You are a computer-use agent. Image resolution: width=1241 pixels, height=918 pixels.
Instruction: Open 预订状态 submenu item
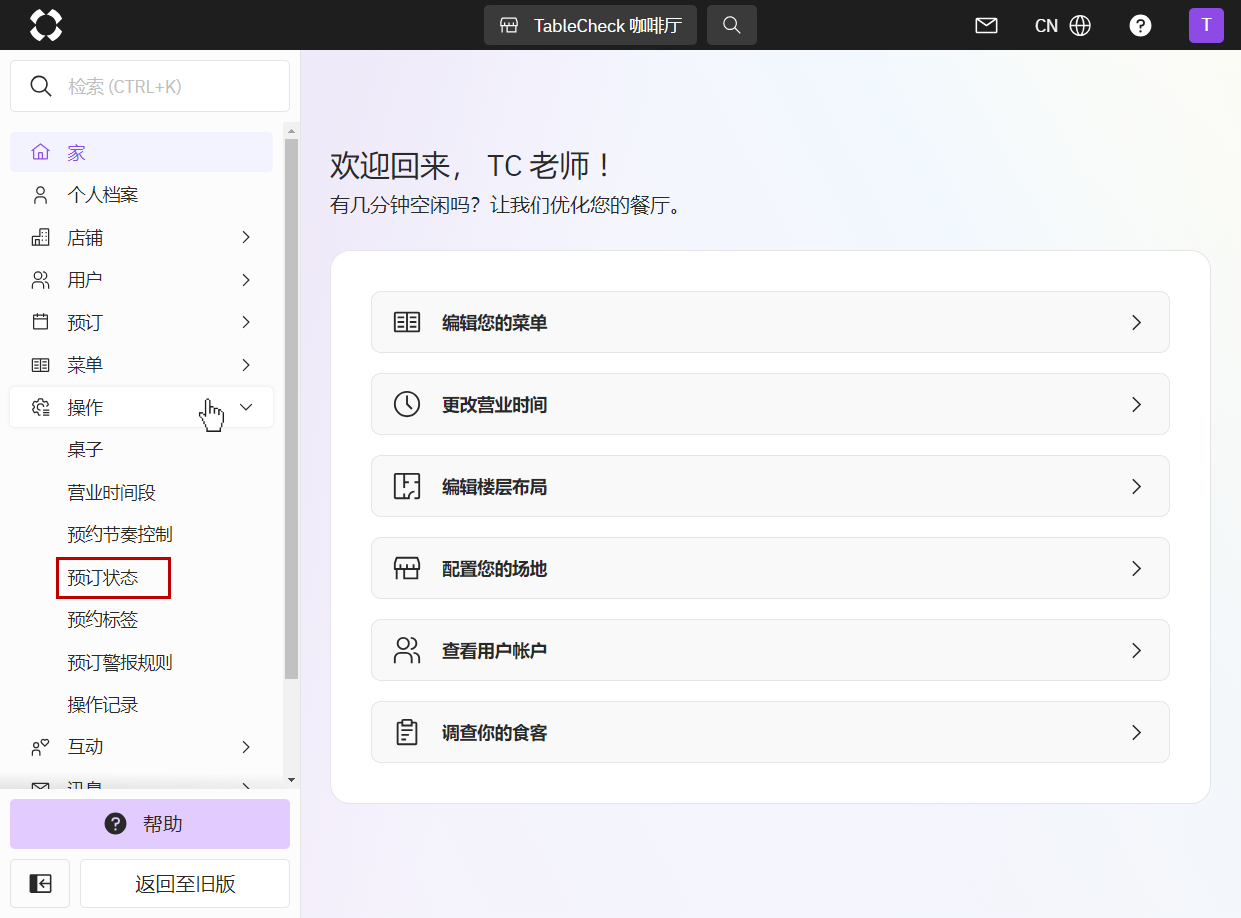(103, 577)
